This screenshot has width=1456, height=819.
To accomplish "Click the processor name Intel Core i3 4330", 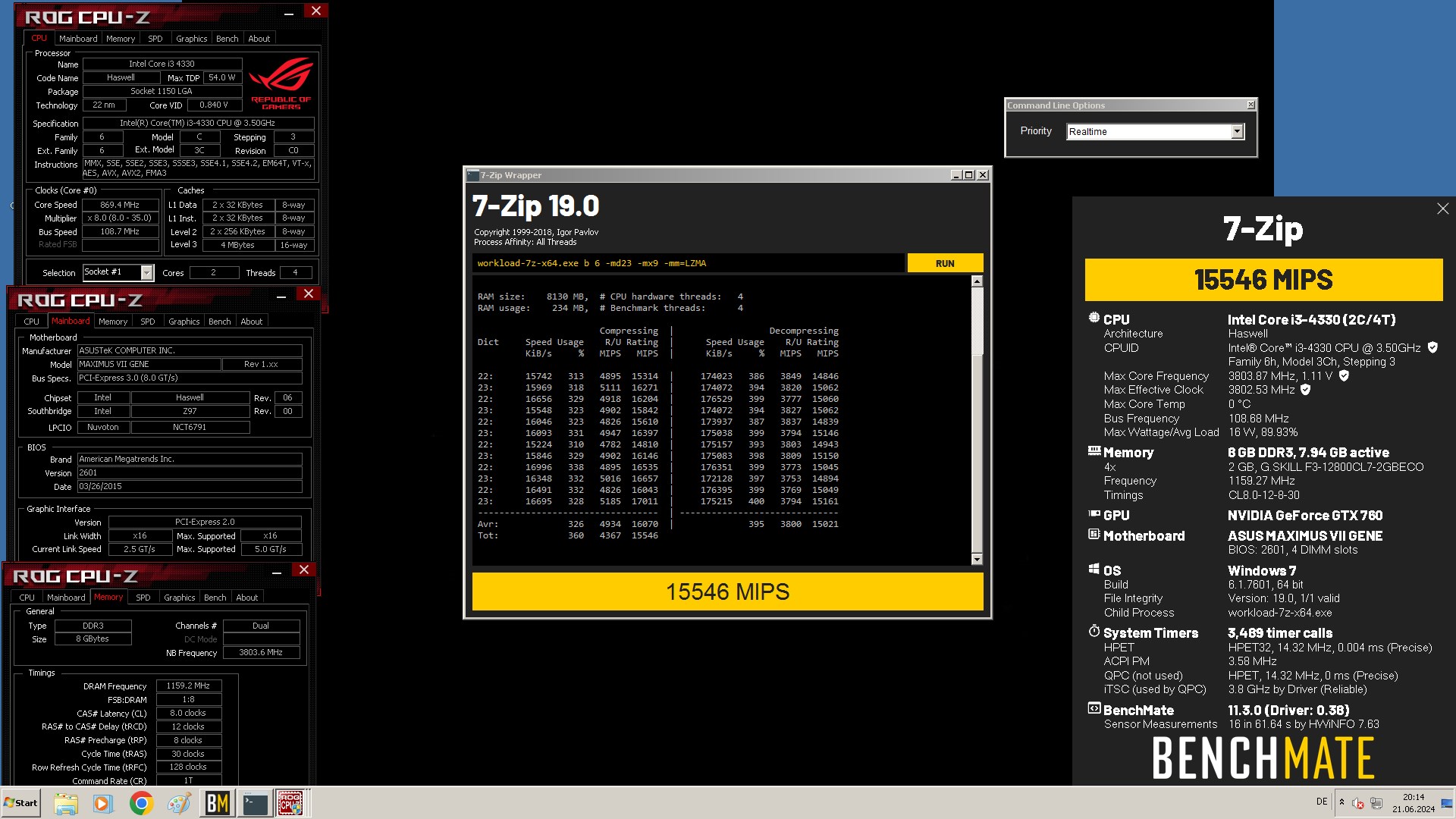I will pos(162,64).
